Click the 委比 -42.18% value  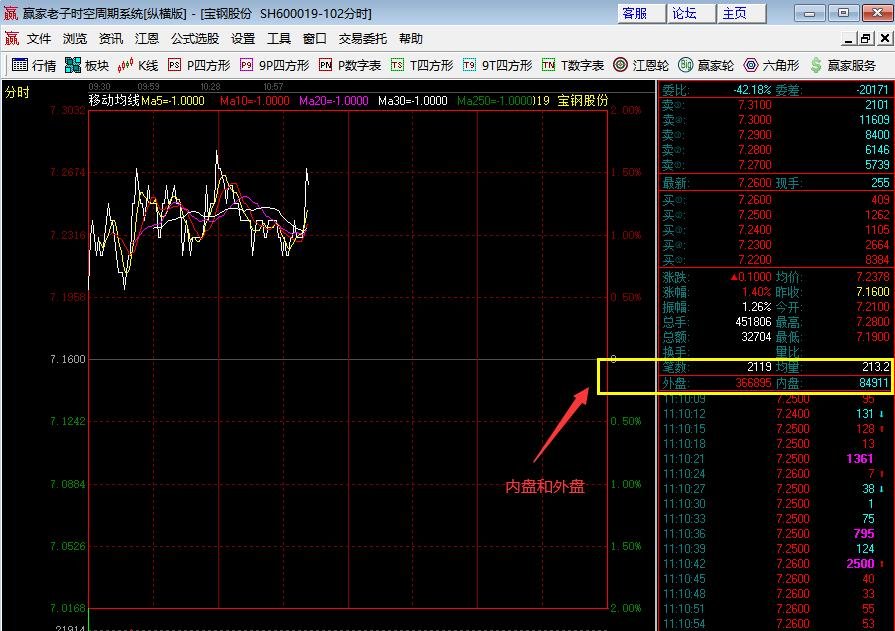[x=752, y=90]
